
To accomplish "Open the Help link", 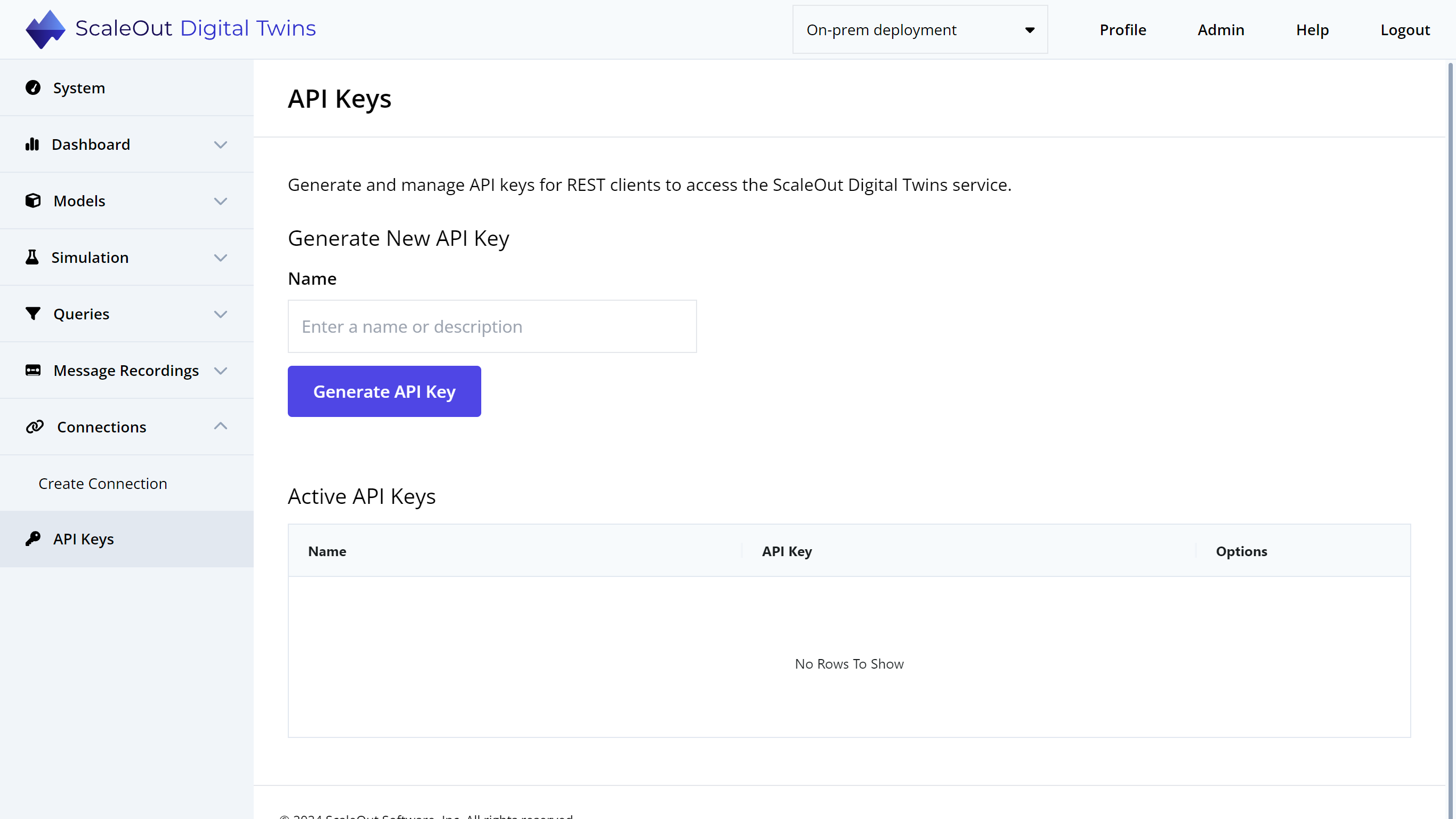I will coord(1312,29).
